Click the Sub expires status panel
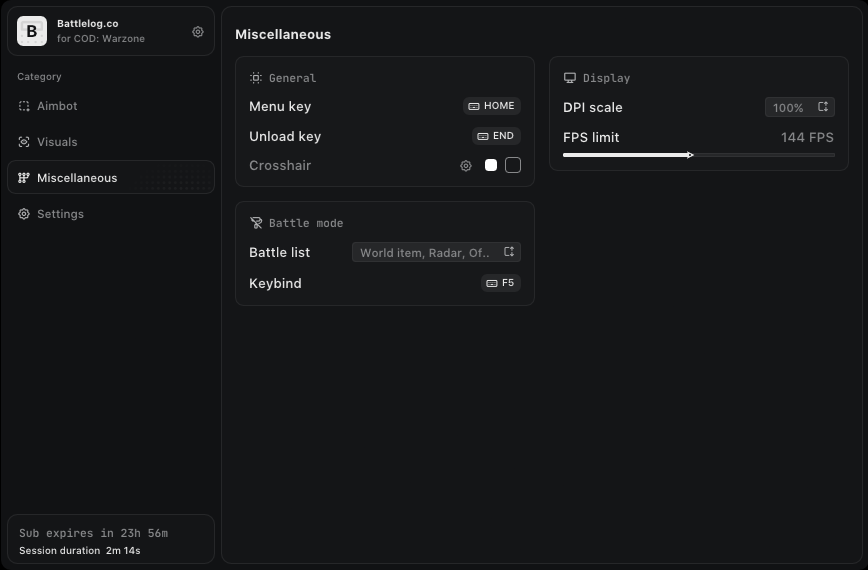Viewport: 868px width, 570px height. pos(111,539)
